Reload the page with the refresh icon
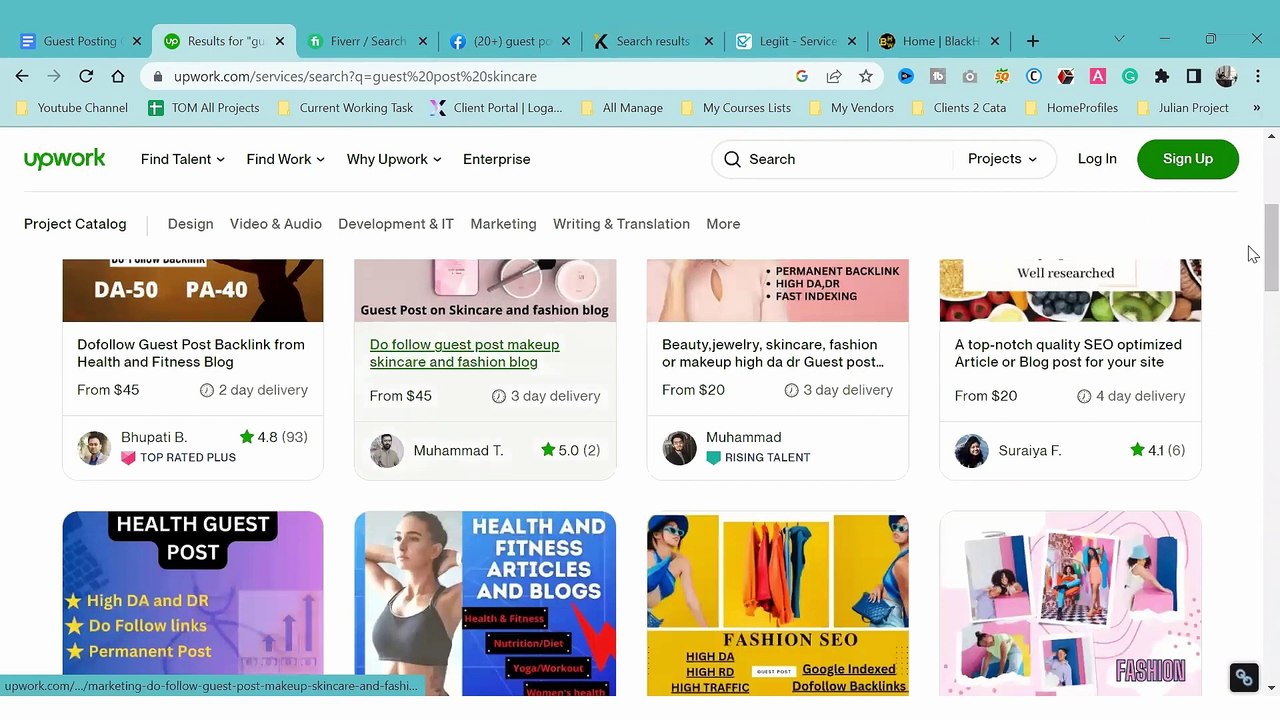The height and width of the screenshot is (720, 1280). (86, 76)
